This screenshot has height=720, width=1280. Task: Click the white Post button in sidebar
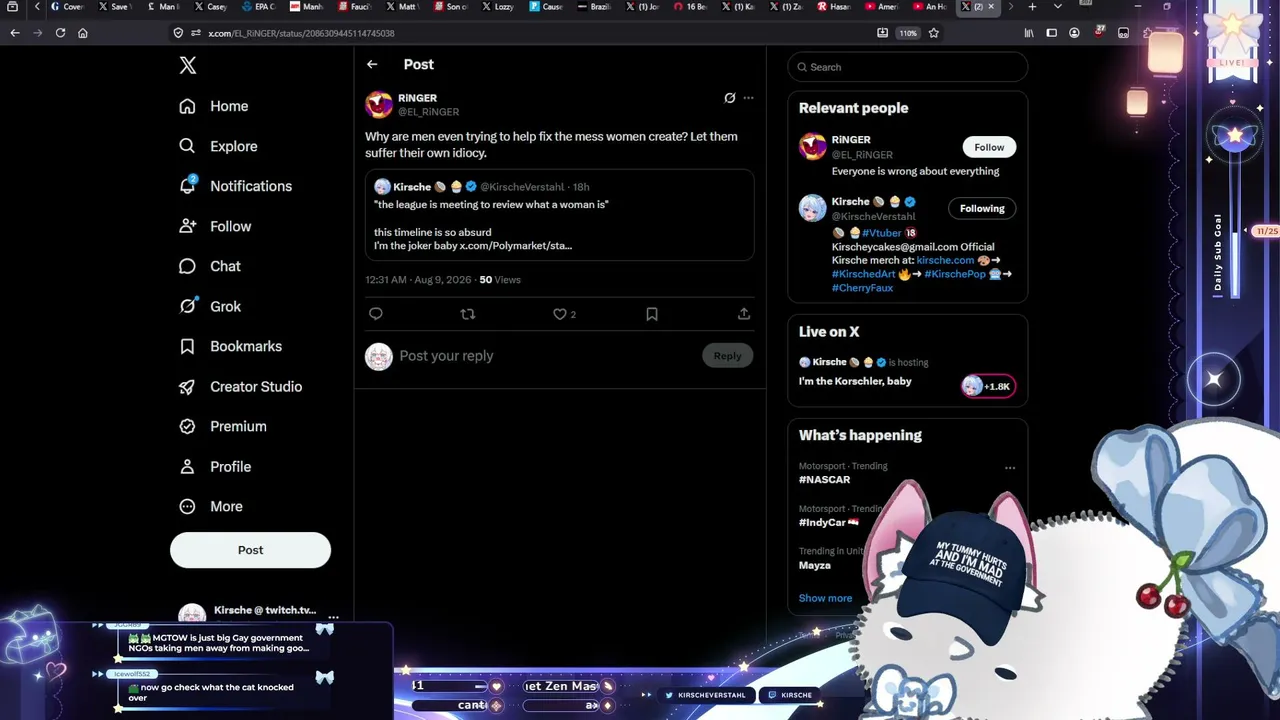tap(250, 550)
